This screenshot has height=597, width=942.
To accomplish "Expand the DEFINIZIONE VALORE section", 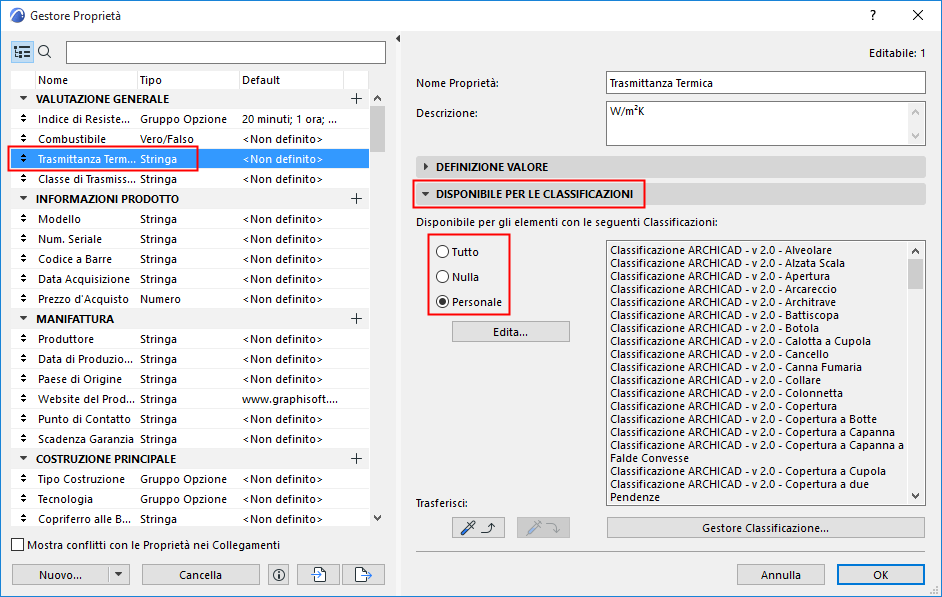I will pyautogui.click(x=426, y=167).
